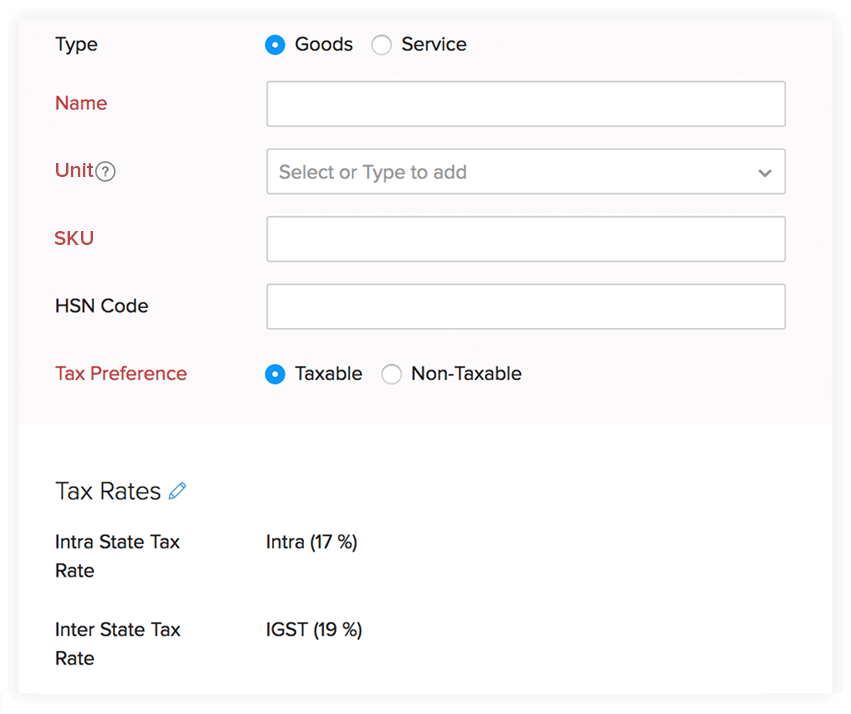851x714 pixels.
Task: Click the Unit help question mark icon
Action: click(x=106, y=171)
